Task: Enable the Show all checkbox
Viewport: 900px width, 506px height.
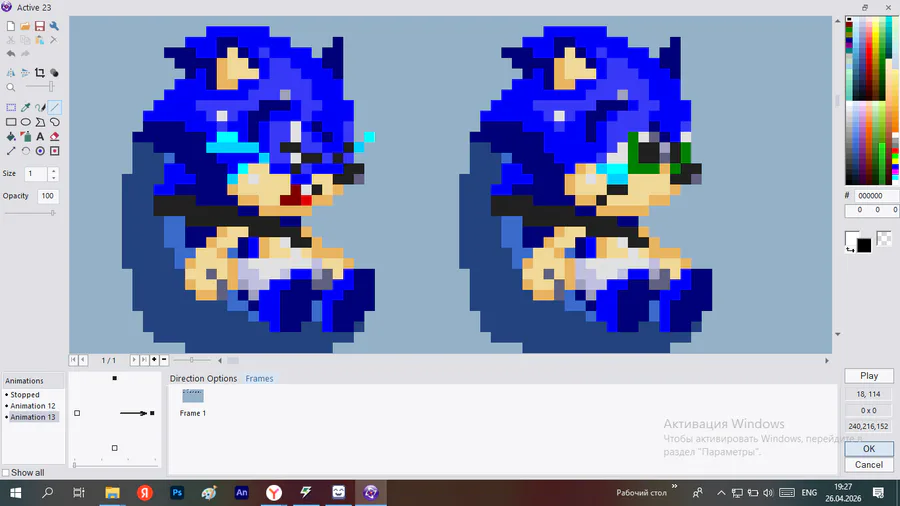Action: tap(6, 473)
